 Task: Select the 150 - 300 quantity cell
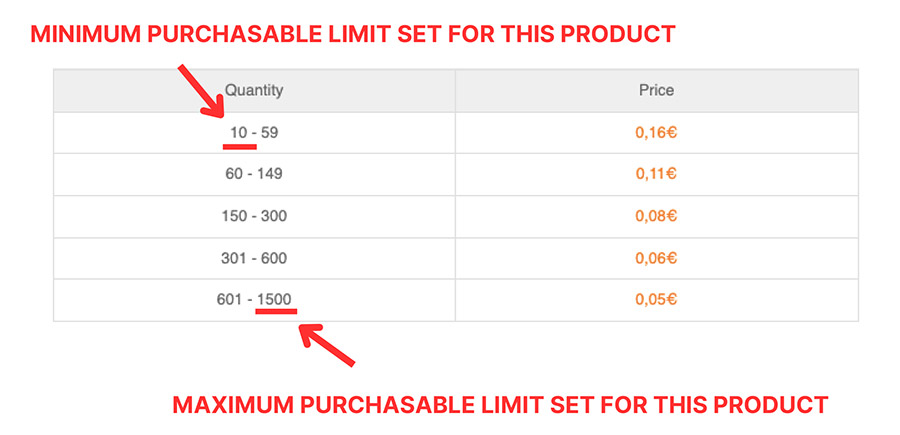[254, 216]
